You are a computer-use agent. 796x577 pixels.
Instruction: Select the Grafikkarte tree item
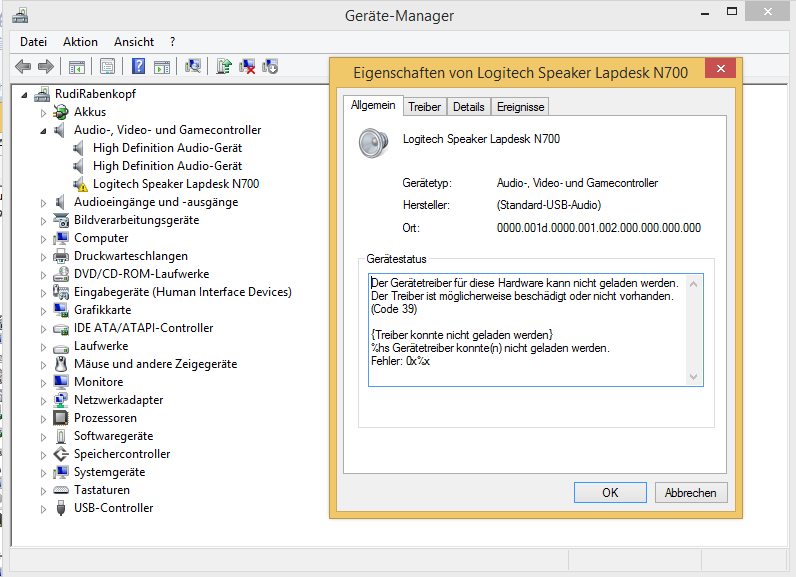coord(103,310)
